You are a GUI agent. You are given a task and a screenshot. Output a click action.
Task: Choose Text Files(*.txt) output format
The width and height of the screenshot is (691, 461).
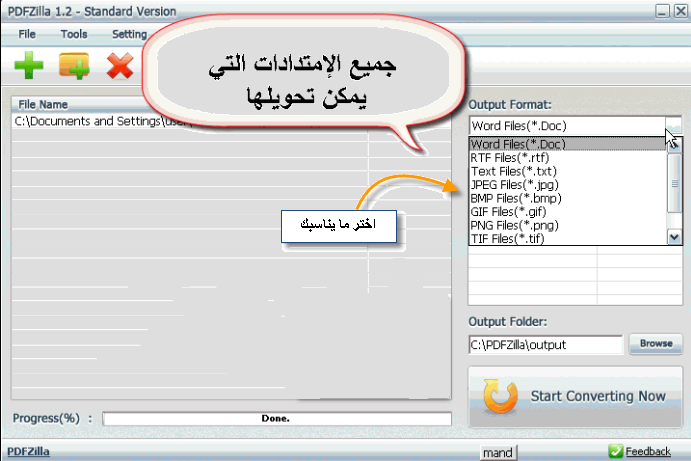(568, 171)
